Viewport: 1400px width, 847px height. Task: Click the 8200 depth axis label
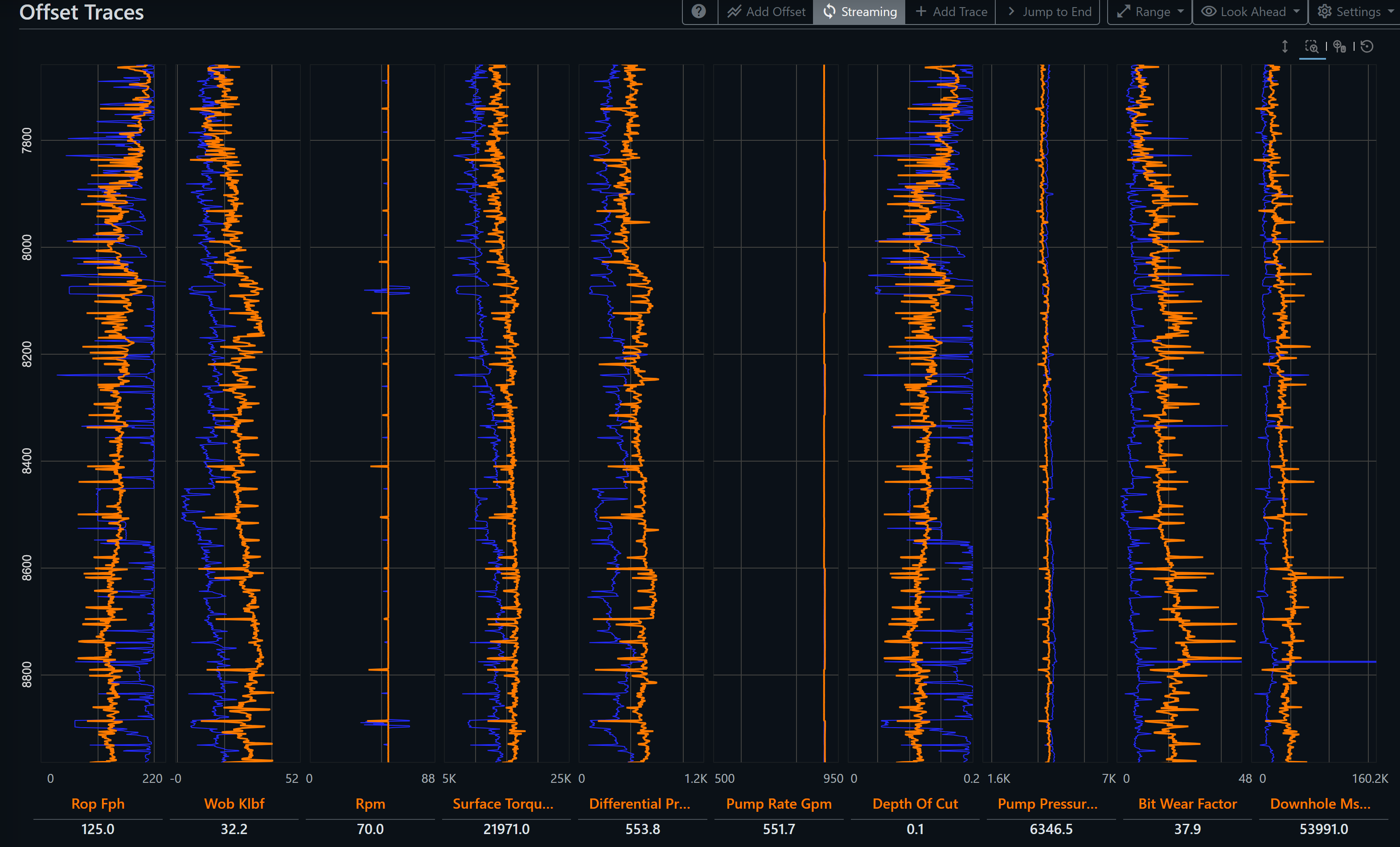27,354
